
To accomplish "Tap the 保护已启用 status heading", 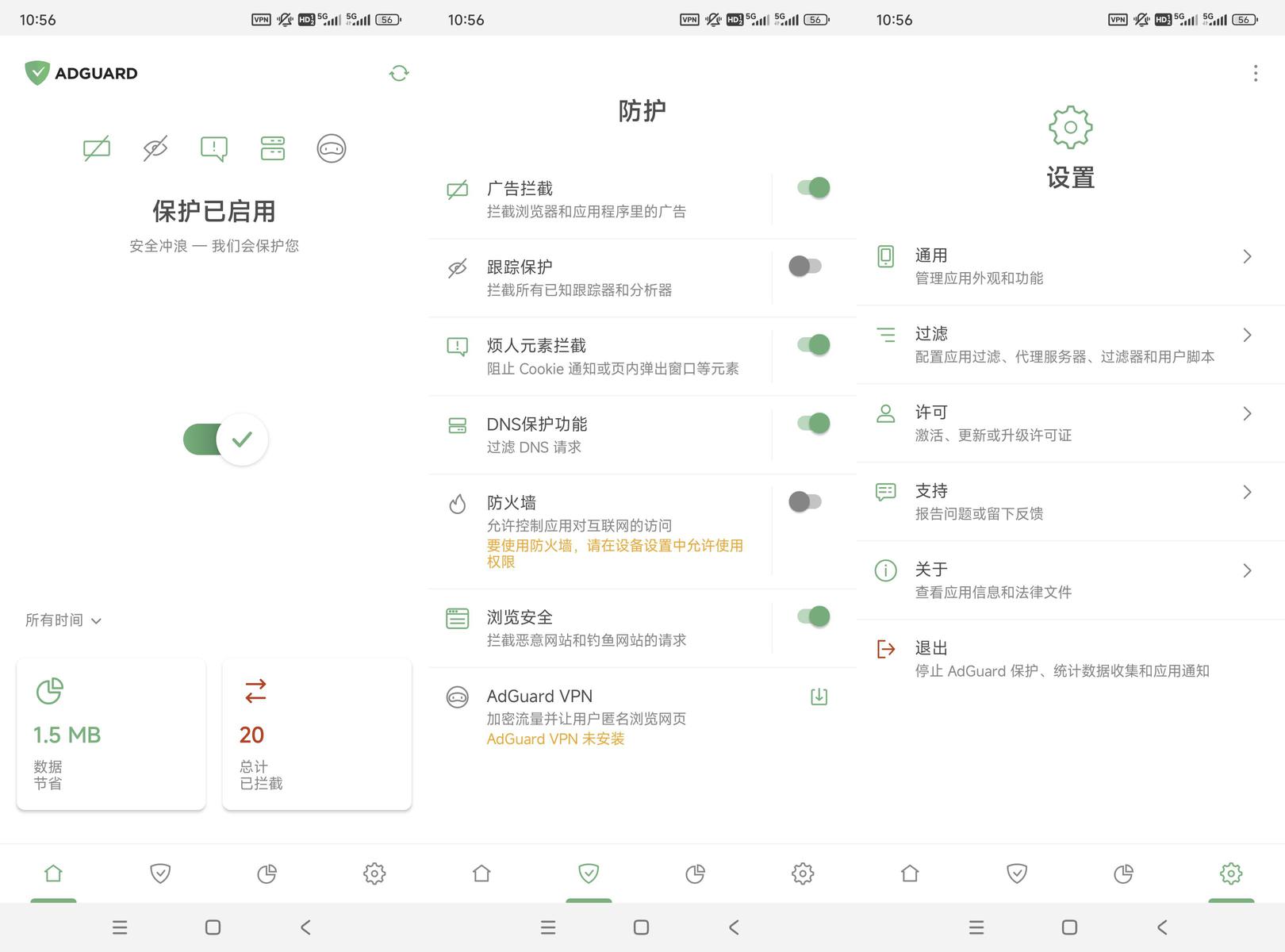I will (x=214, y=211).
